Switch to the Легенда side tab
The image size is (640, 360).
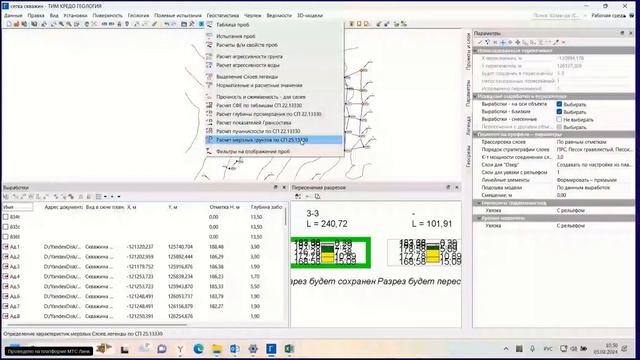[468, 126]
